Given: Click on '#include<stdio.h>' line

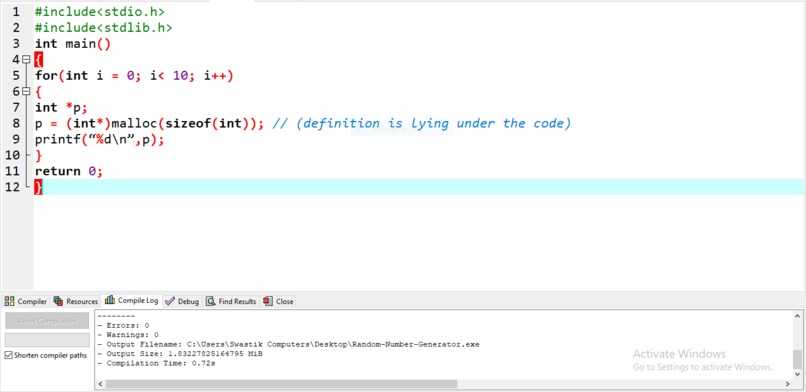Looking at the screenshot, I should [x=100, y=11].
